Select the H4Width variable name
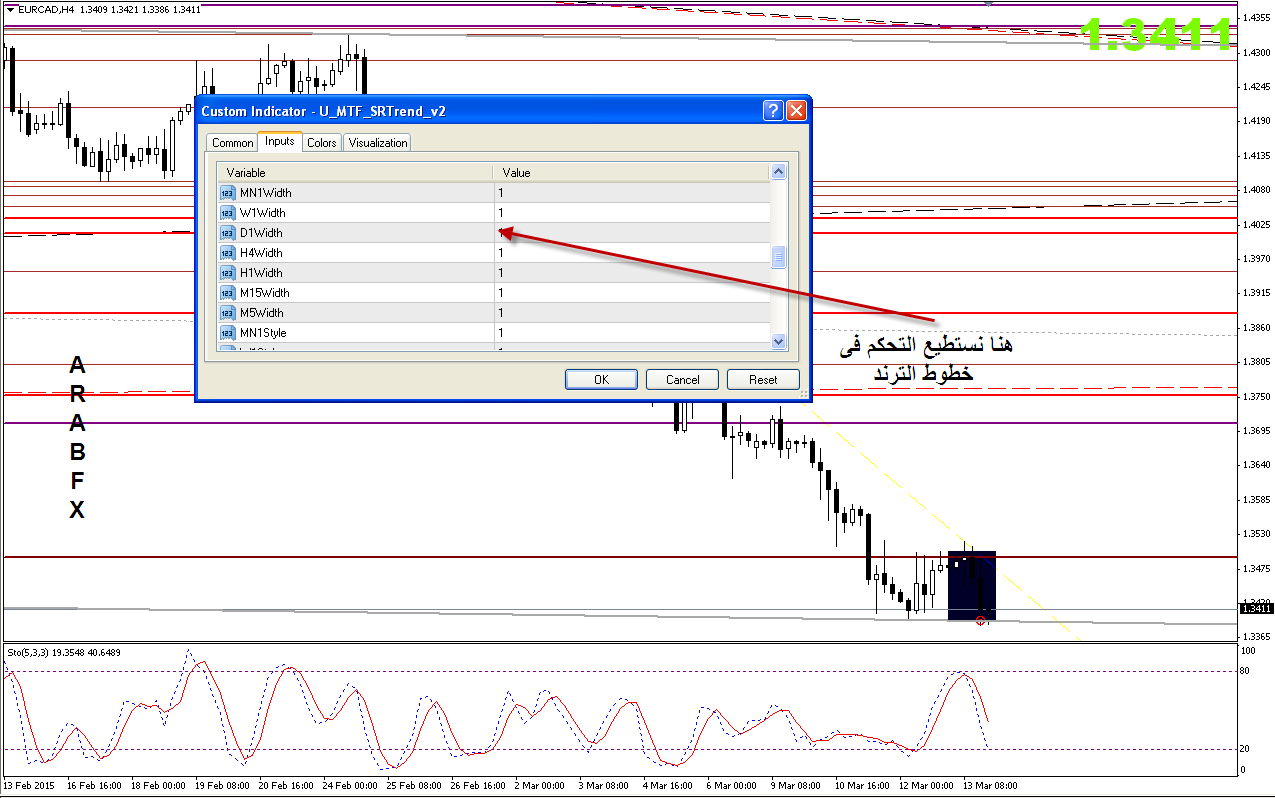1275x798 pixels. point(262,252)
